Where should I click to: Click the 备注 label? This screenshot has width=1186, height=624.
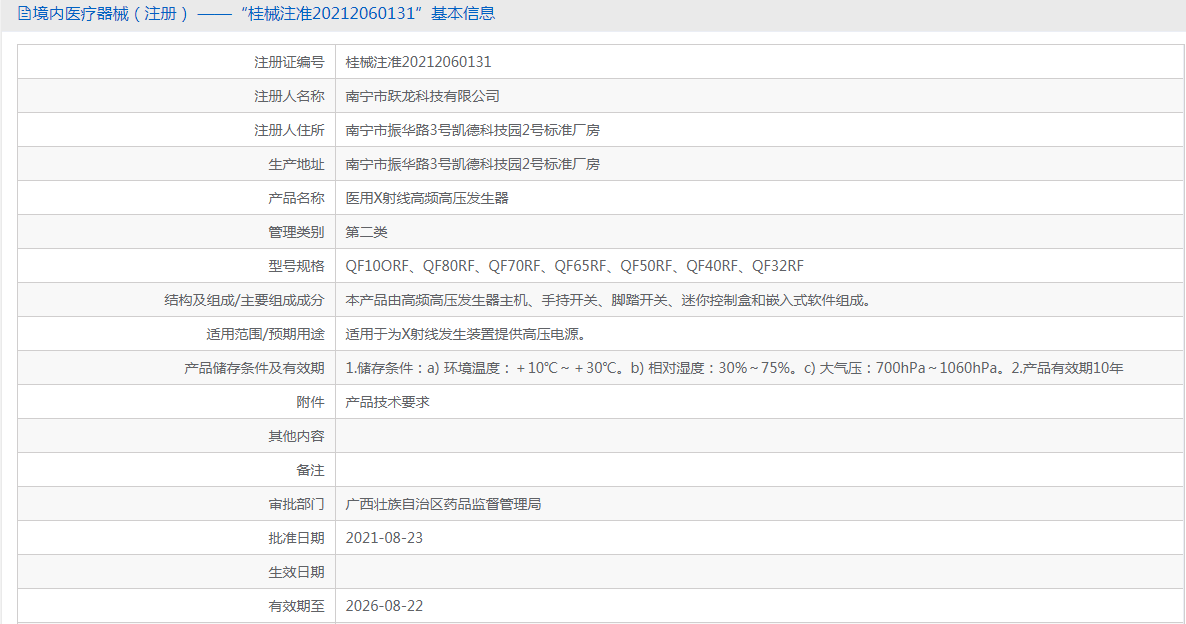[310, 470]
